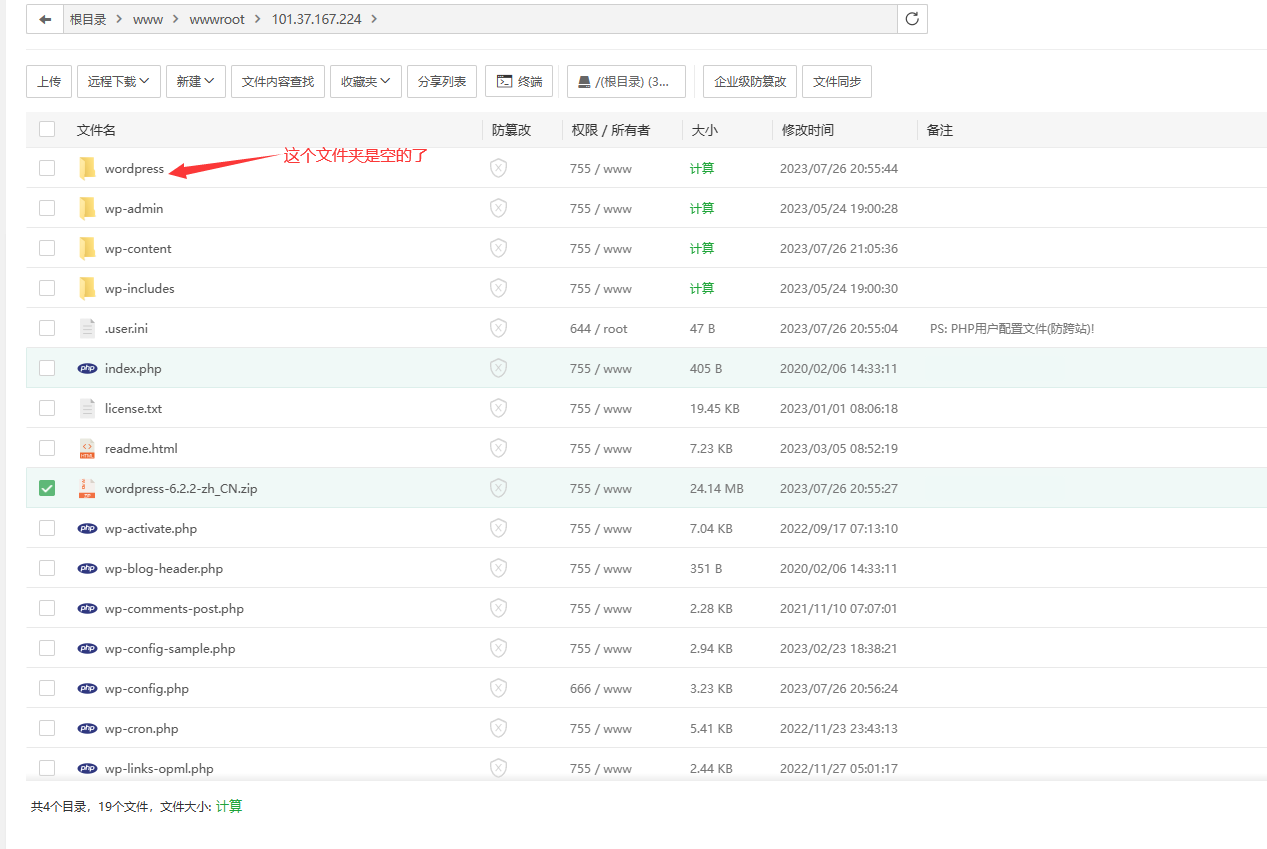The height and width of the screenshot is (849, 1267).
Task: Expand the 收藏夹 dropdown
Action: [x=365, y=81]
